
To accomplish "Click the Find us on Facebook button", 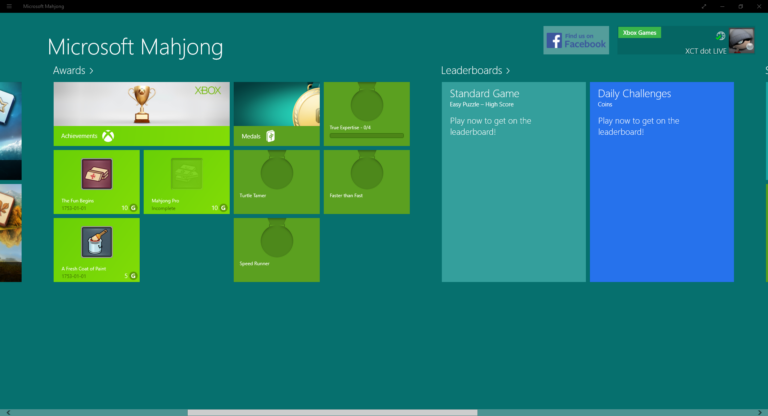I will (576, 40).
